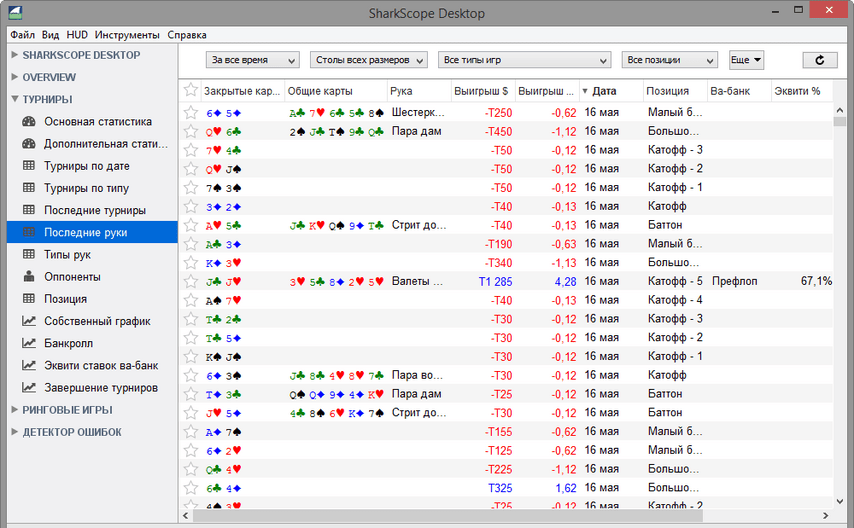The width and height of the screenshot is (854, 528).
Task: Open the HUD menu
Action: point(77,35)
